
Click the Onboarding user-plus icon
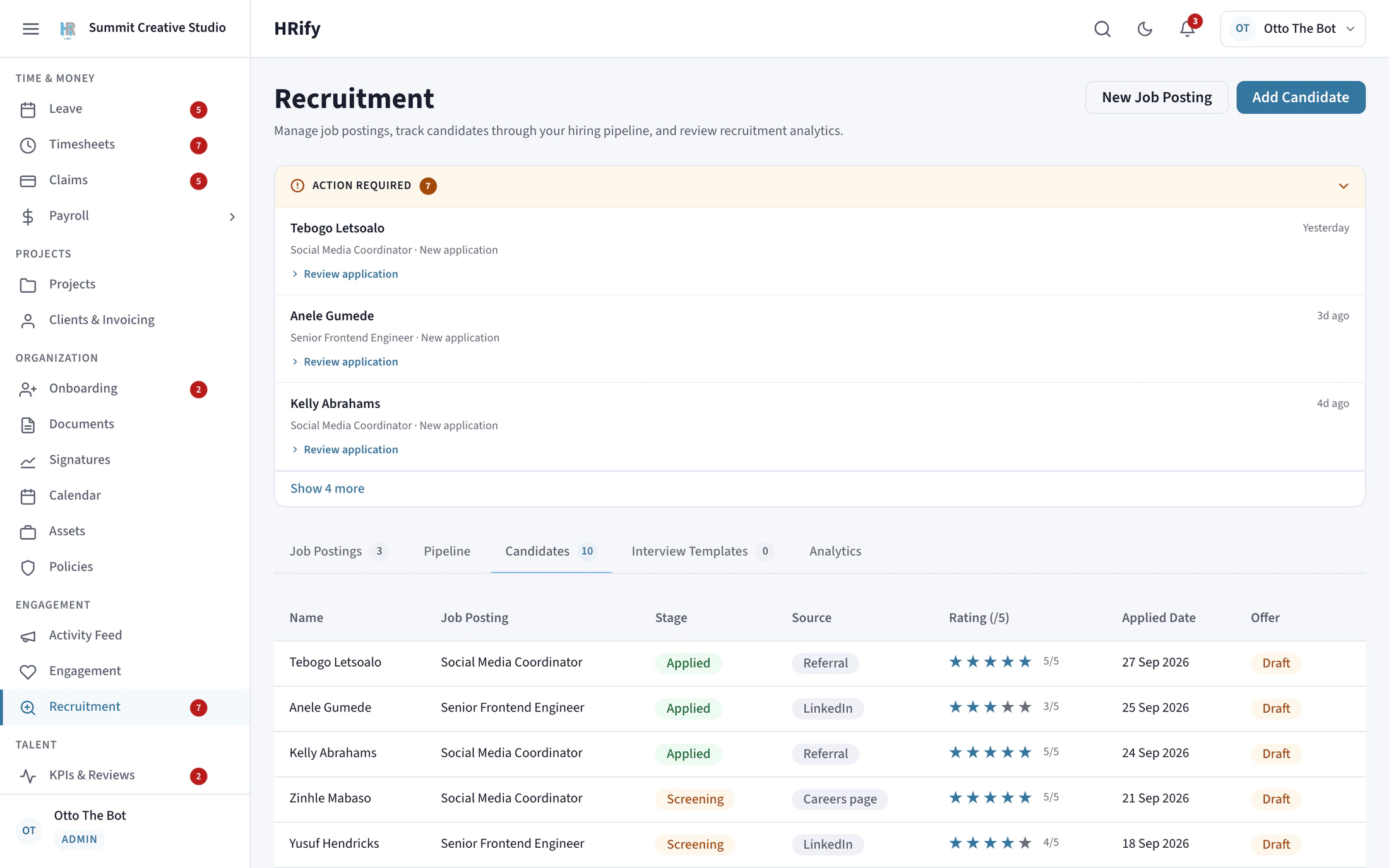(28, 389)
